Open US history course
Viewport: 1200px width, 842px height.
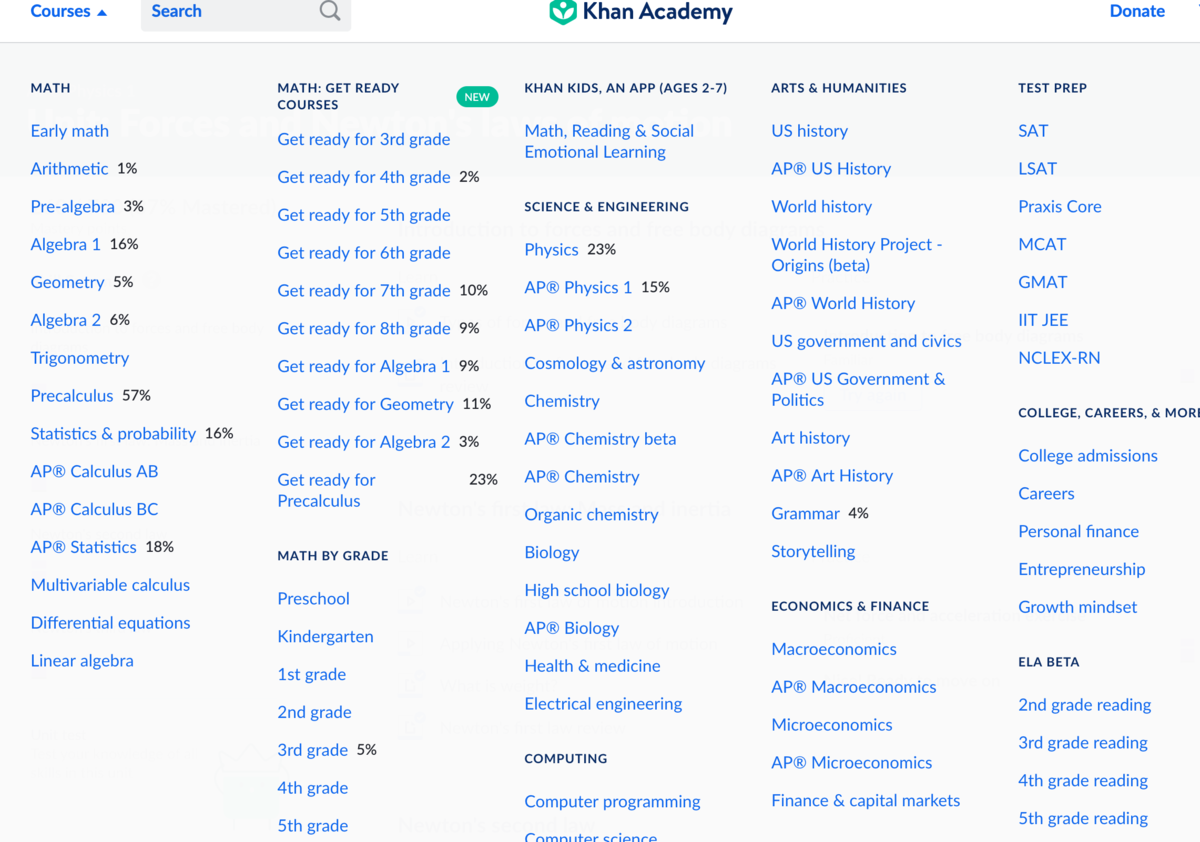coord(809,131)
